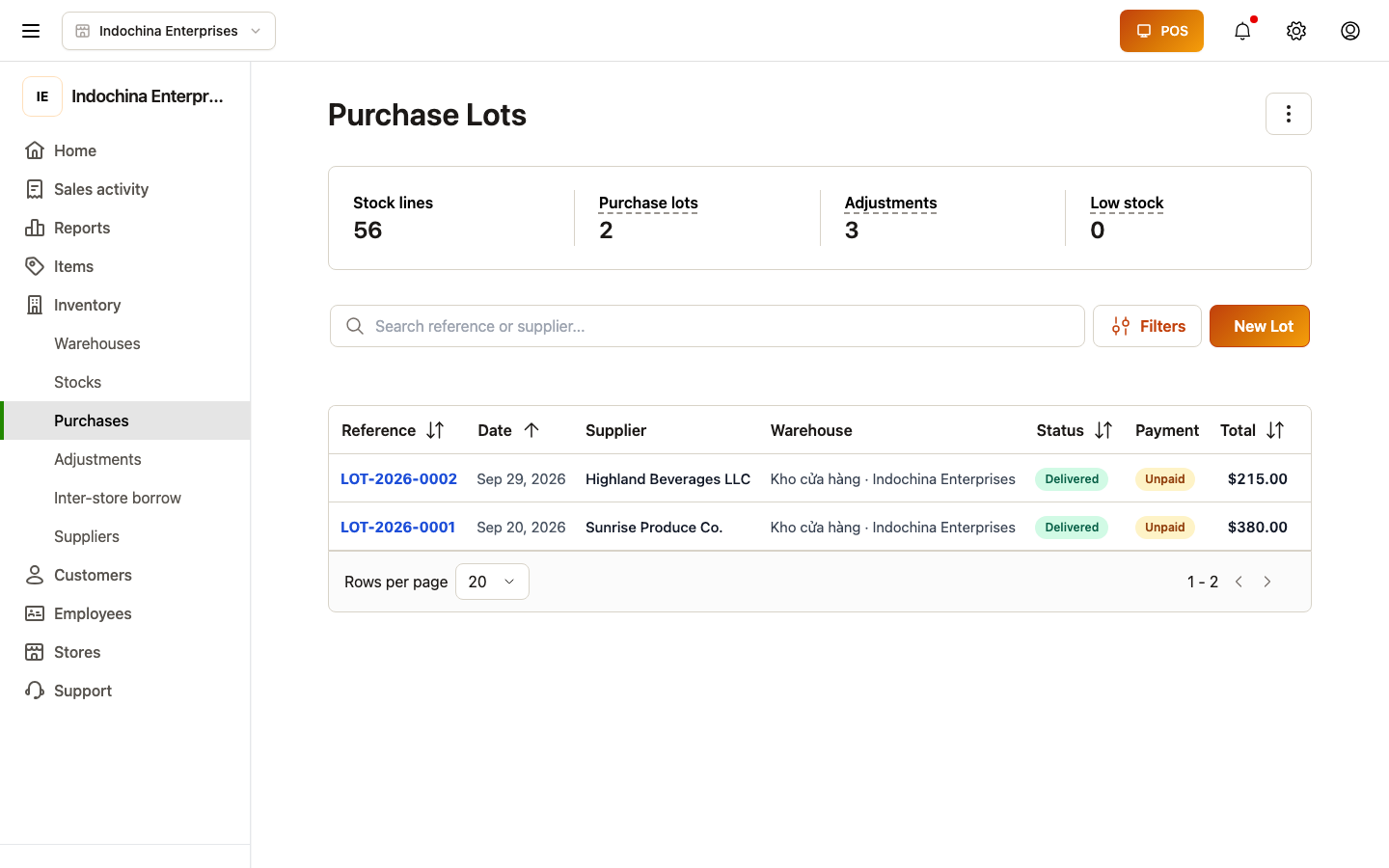The image size is (1389, 868).
Task: Go to next page arrow
Action: (1267, 582)
